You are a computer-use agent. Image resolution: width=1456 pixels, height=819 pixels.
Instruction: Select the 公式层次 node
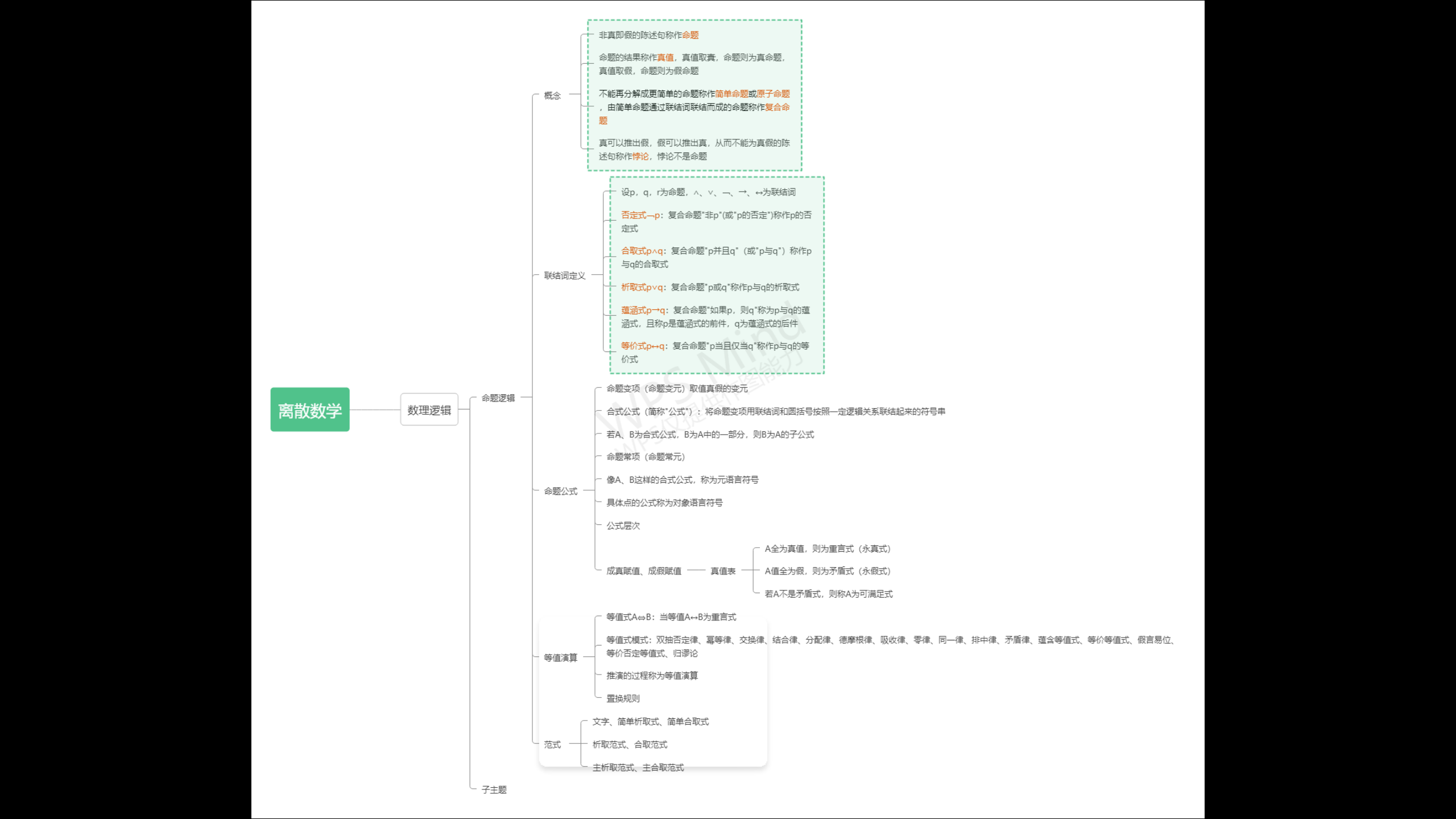623,526
